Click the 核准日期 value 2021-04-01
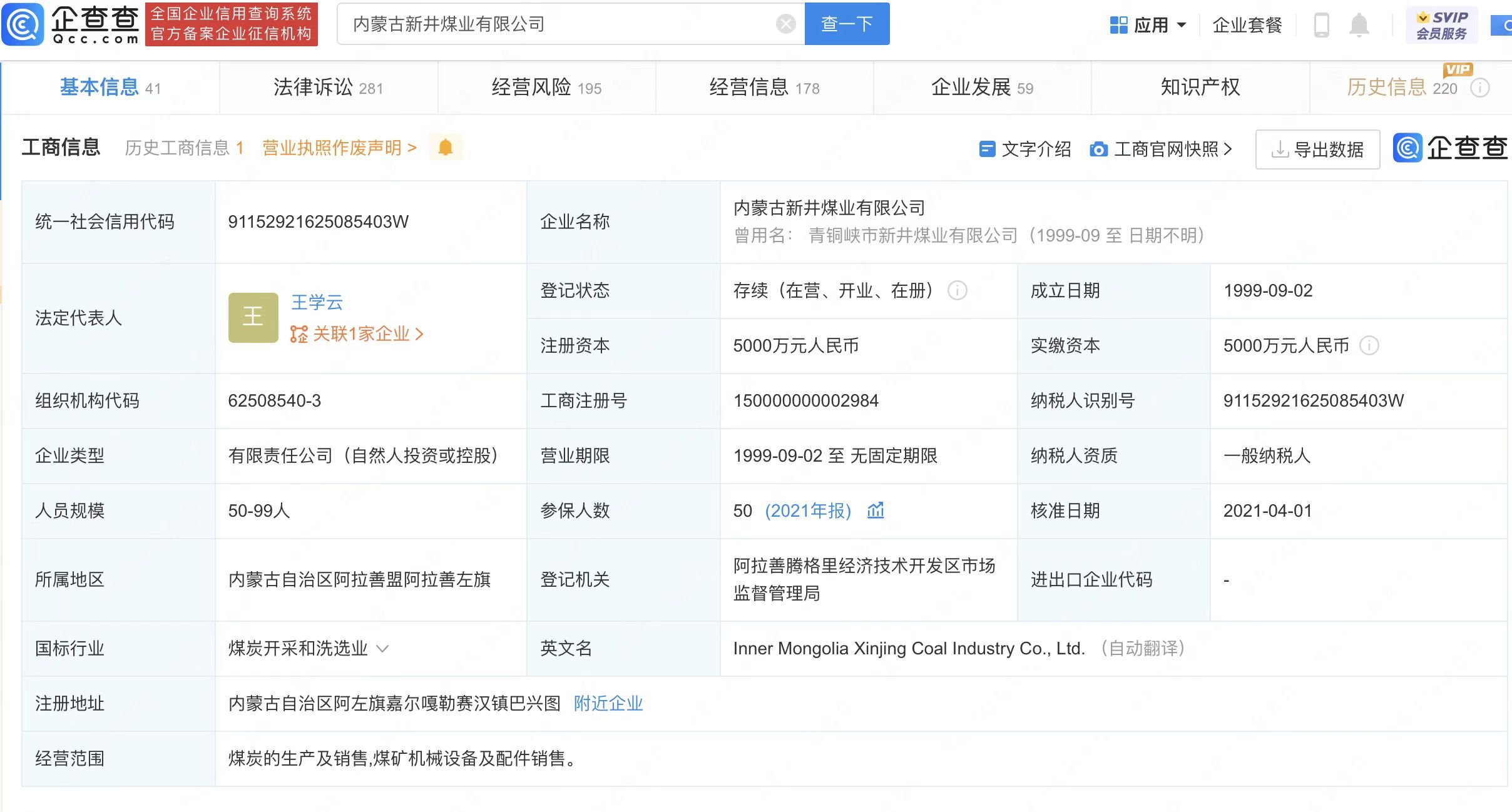 1267,511
